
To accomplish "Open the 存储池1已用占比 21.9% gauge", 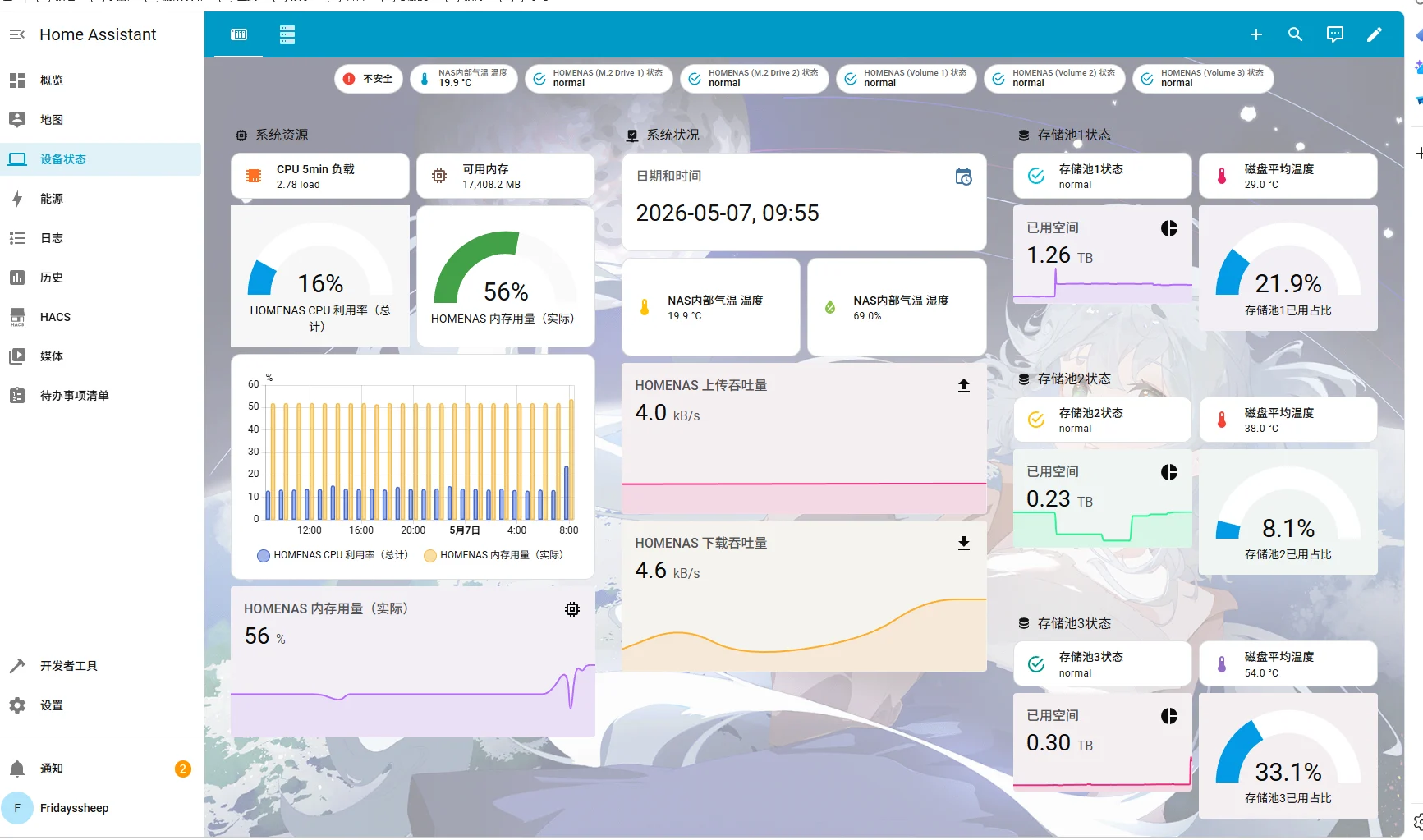I will coord(1288,269).
